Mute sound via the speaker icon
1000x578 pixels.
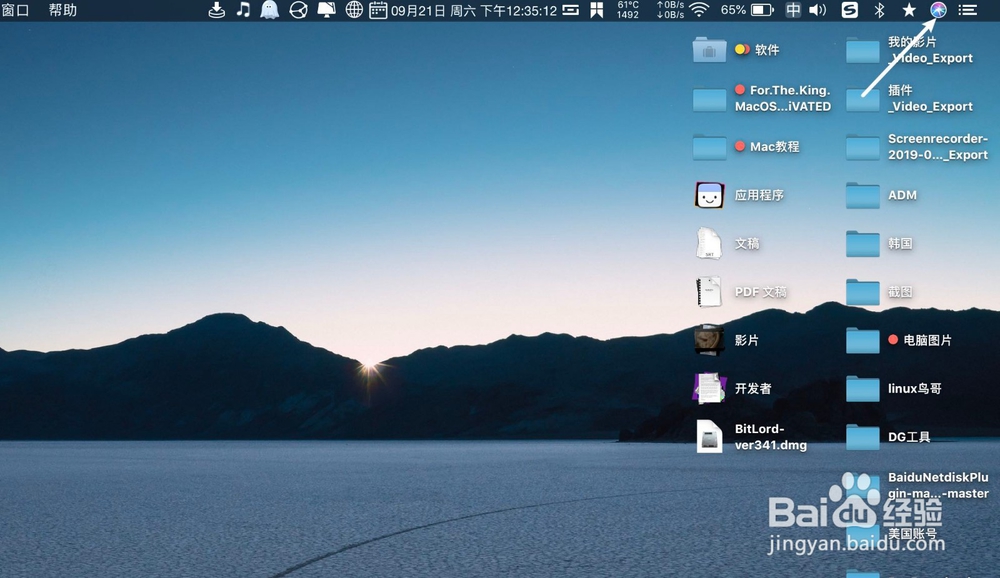pos(818,11)
